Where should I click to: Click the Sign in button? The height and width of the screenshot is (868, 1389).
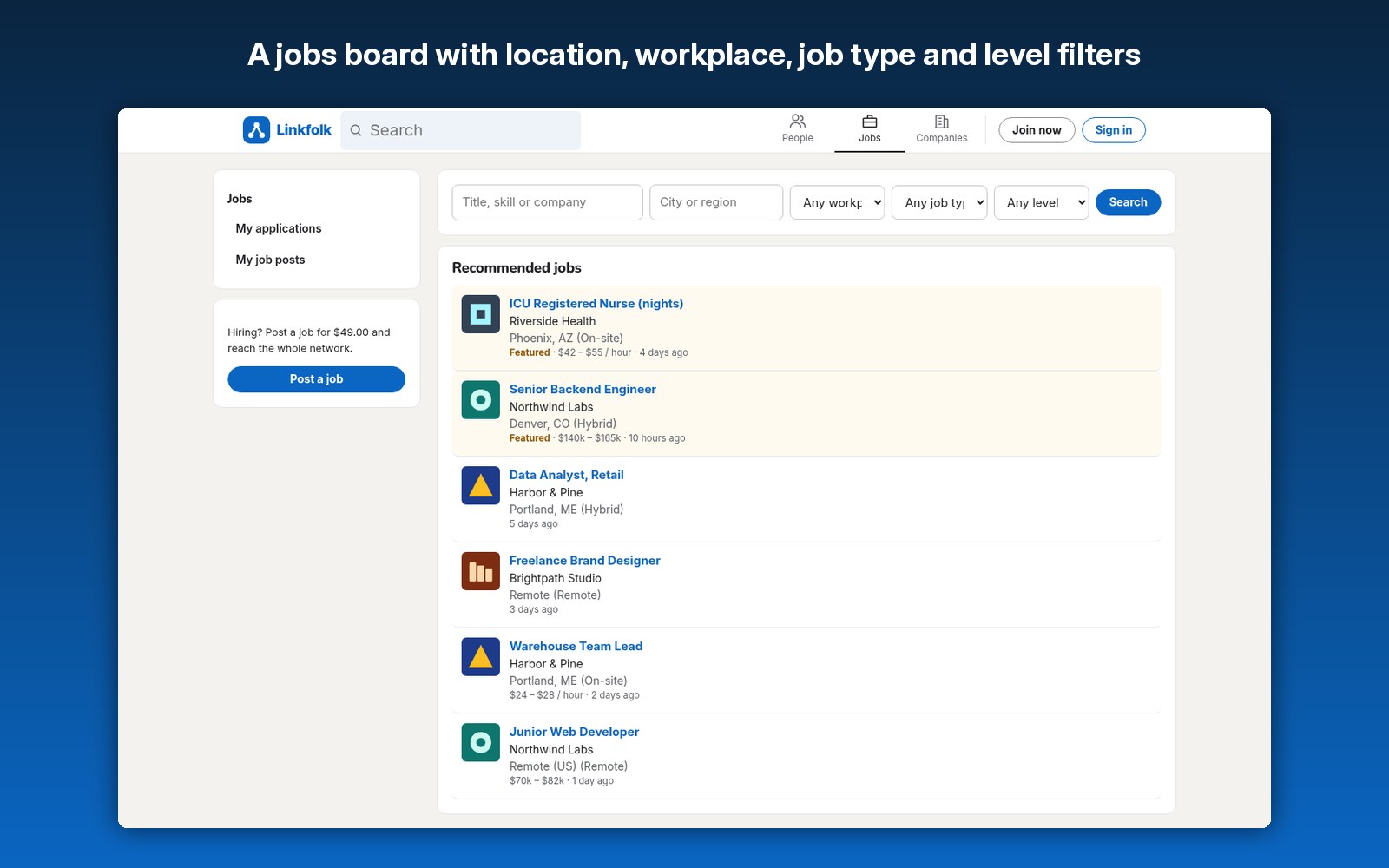tap(1113, 130)
